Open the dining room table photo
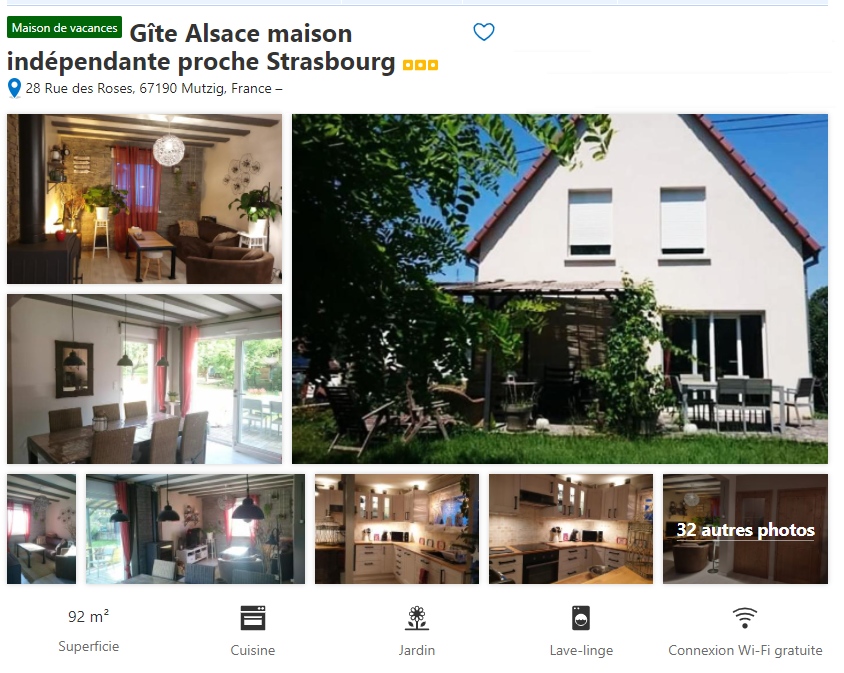Viewport: 844px width, 673px height. [144, 379]
